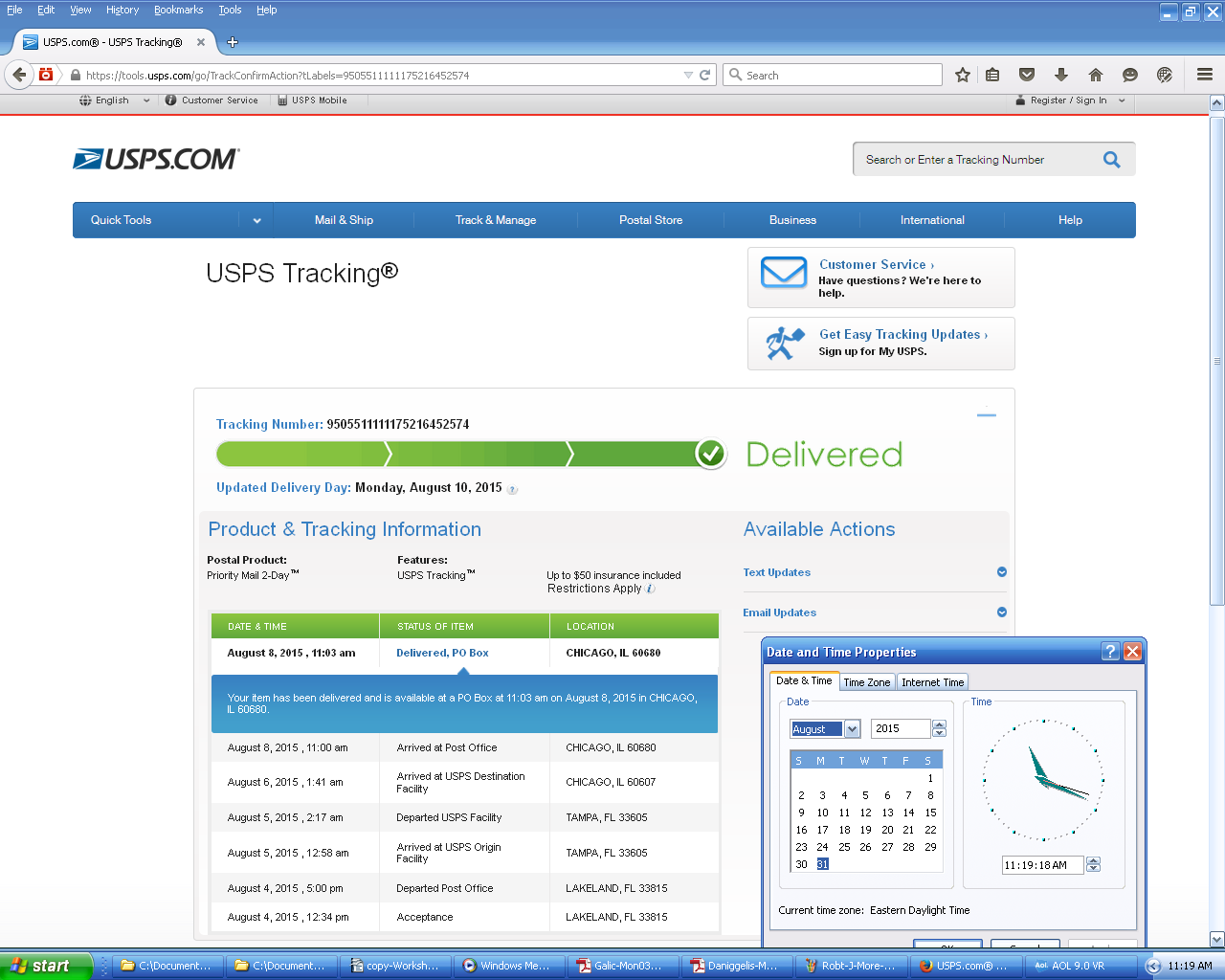Expand the Email Updates section
The image size is (1225, 980).
[x=1002, y=612]
